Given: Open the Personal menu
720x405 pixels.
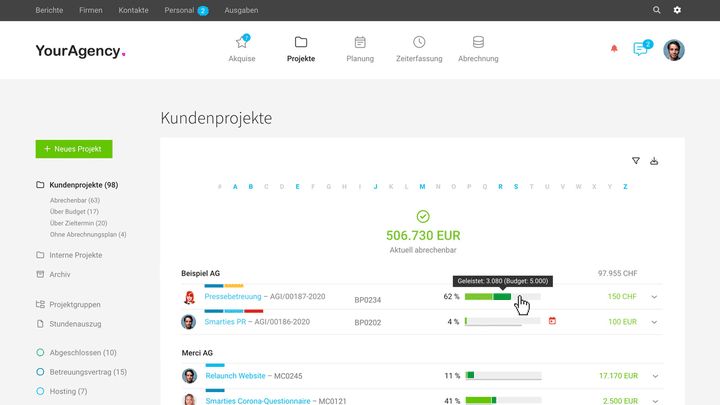Looking at the screenshot, I should [x=179, y=10].
